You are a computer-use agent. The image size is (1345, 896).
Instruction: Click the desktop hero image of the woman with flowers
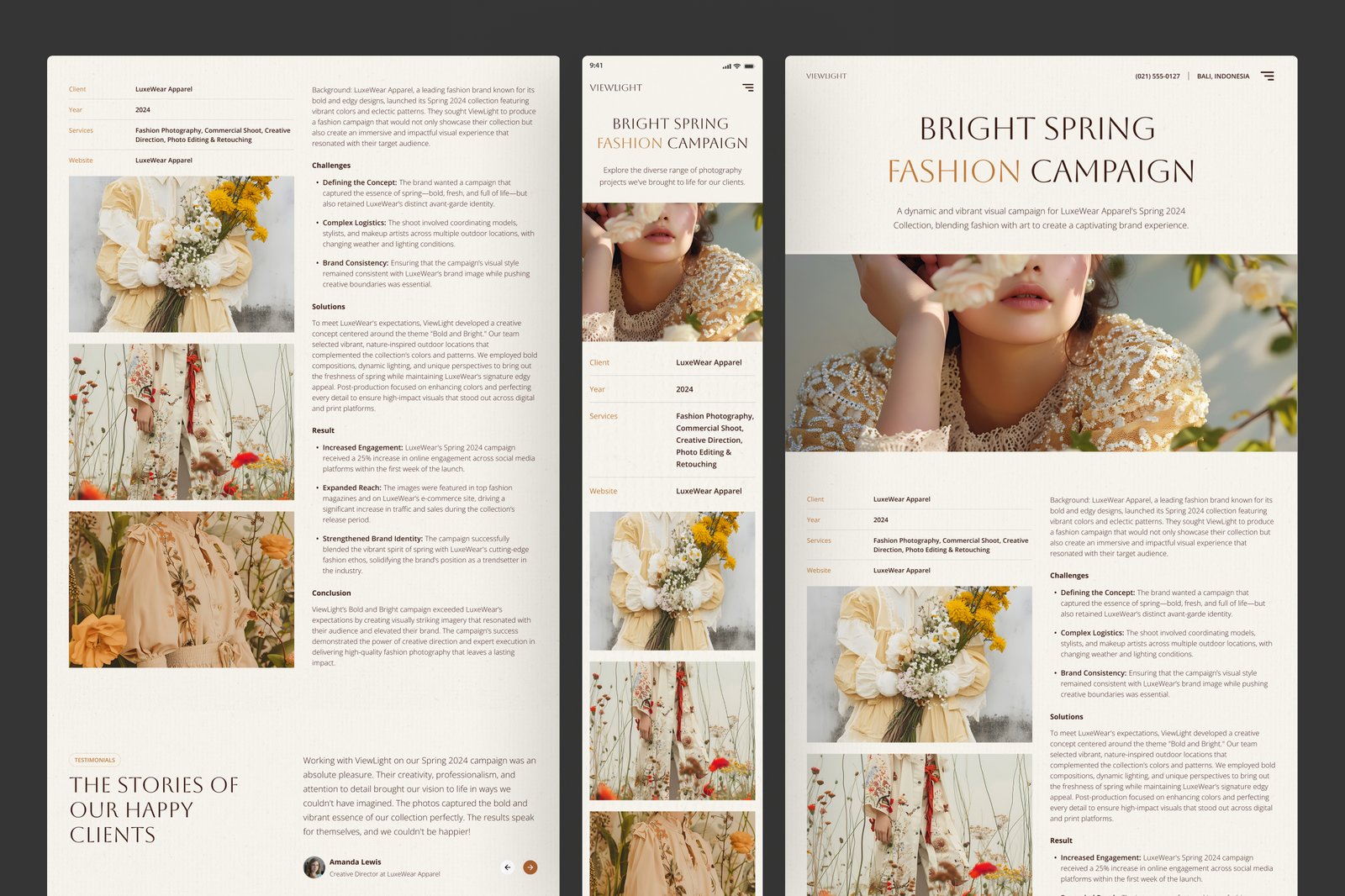click(x=1041, y=353)
